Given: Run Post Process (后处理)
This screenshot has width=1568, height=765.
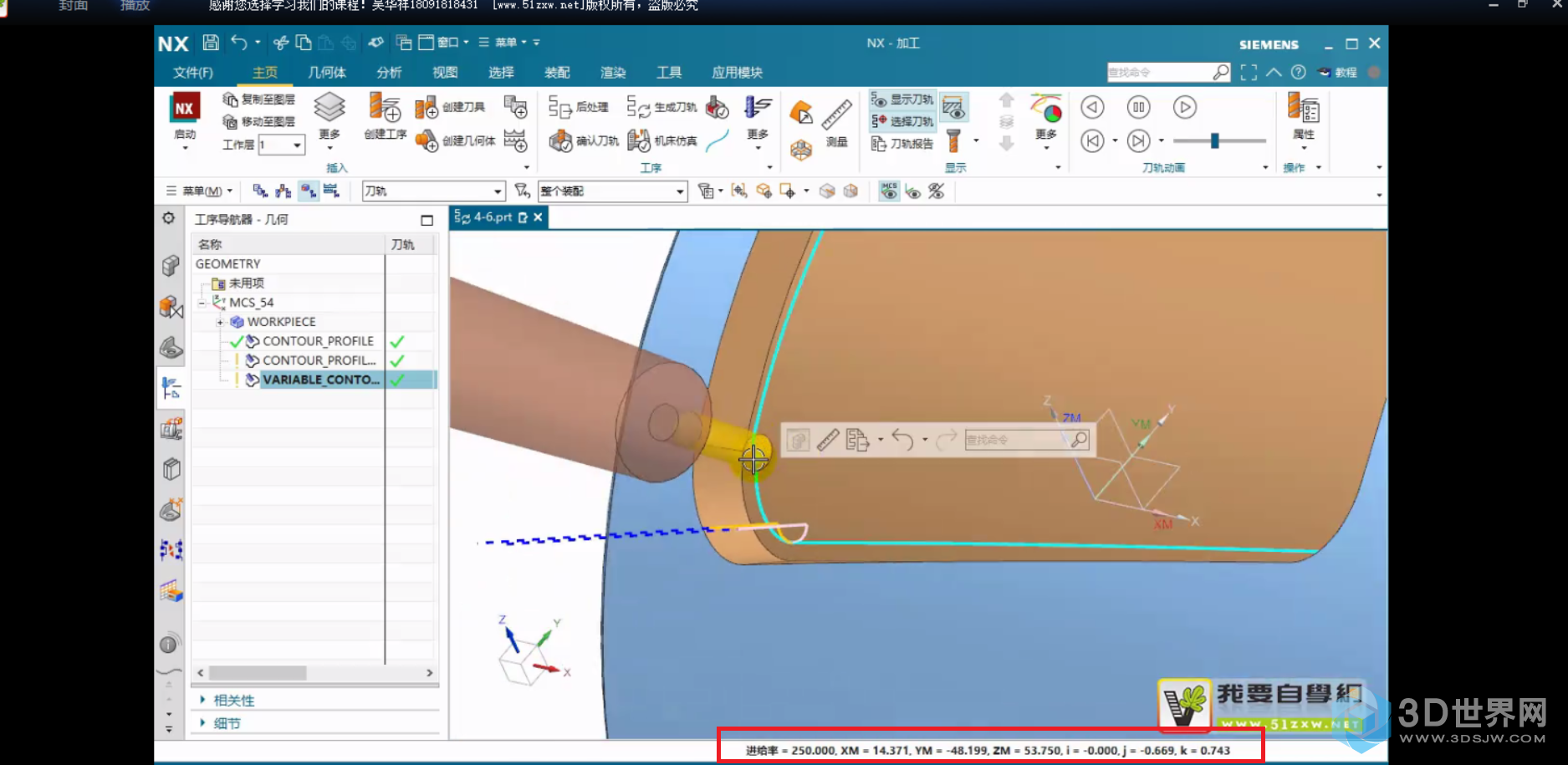Looking at the screenshot, I should [578, 107].
